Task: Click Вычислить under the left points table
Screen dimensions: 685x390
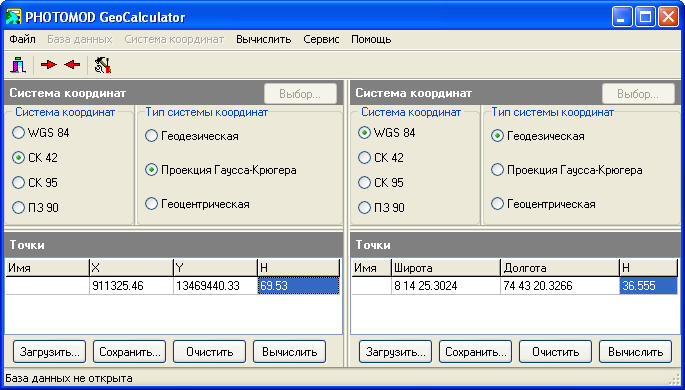Action: 289,352
